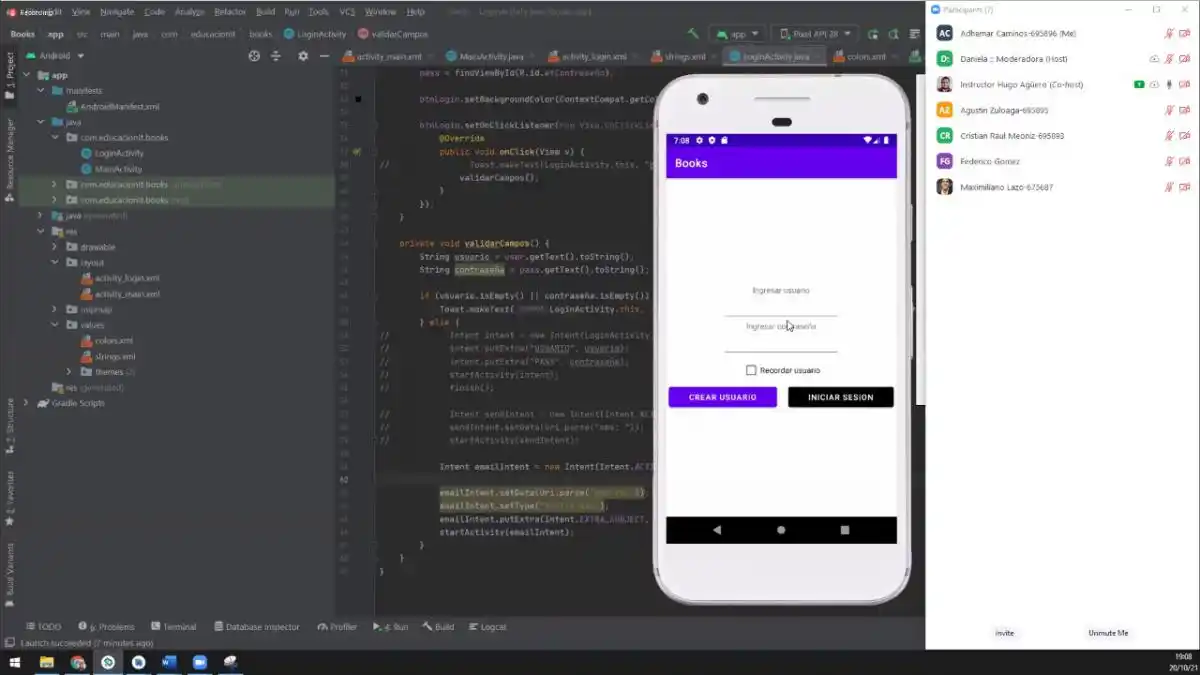Click Invite in the participants panel
Screen dimensions: 1200x675
[1005, 632]
